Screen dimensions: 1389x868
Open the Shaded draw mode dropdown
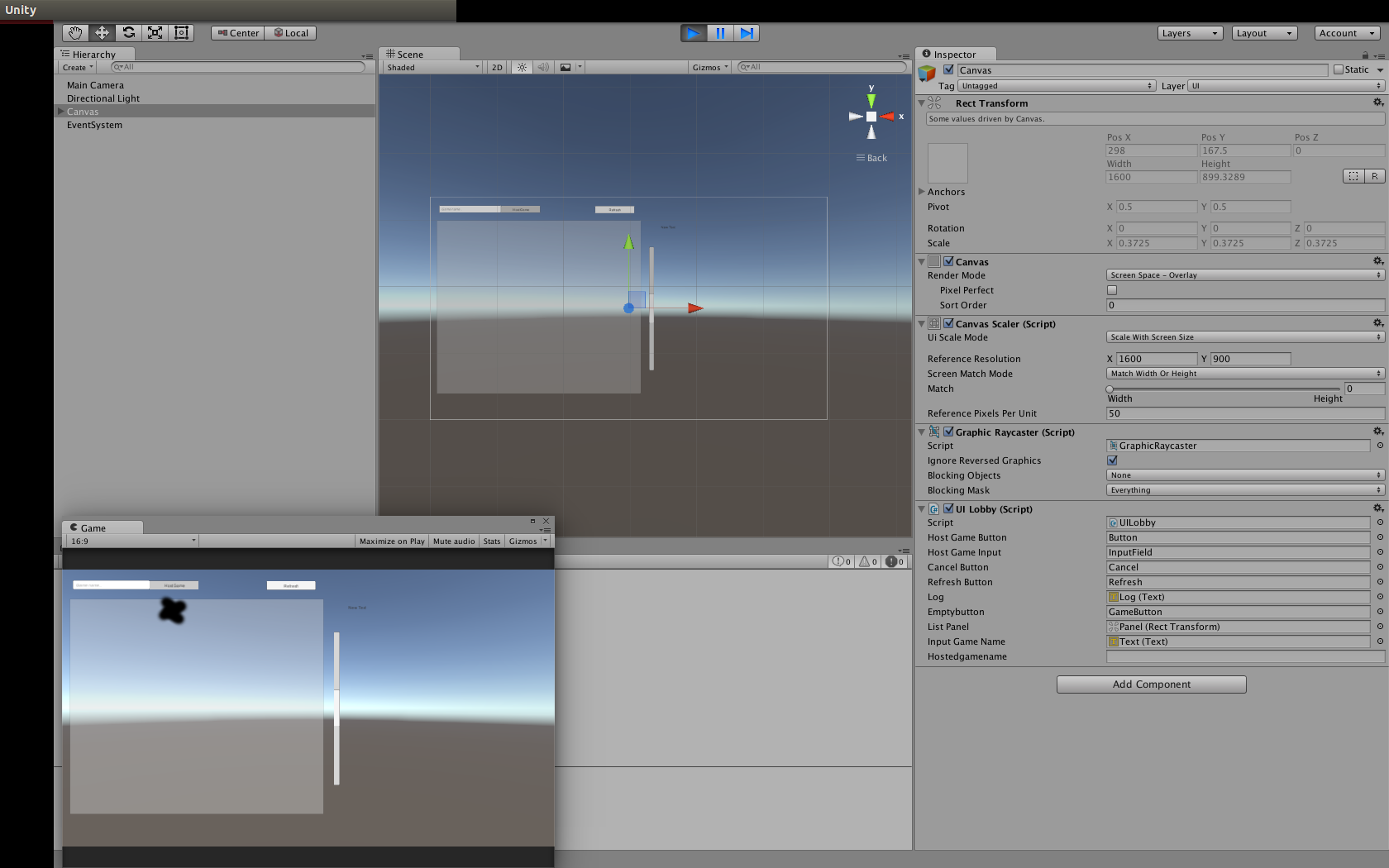[x=432, y=68]
